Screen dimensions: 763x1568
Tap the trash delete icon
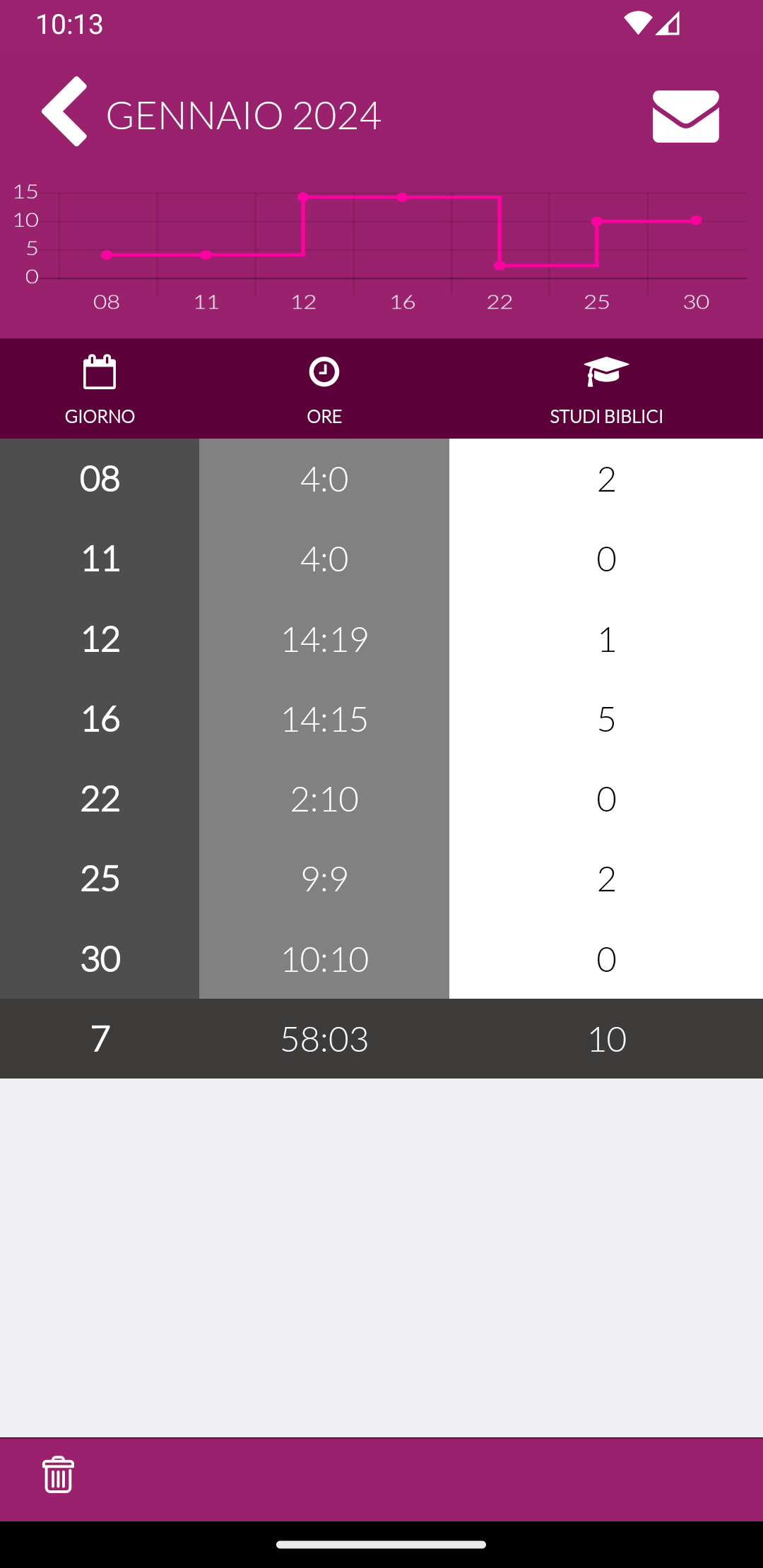click(x=58, y=1475)
